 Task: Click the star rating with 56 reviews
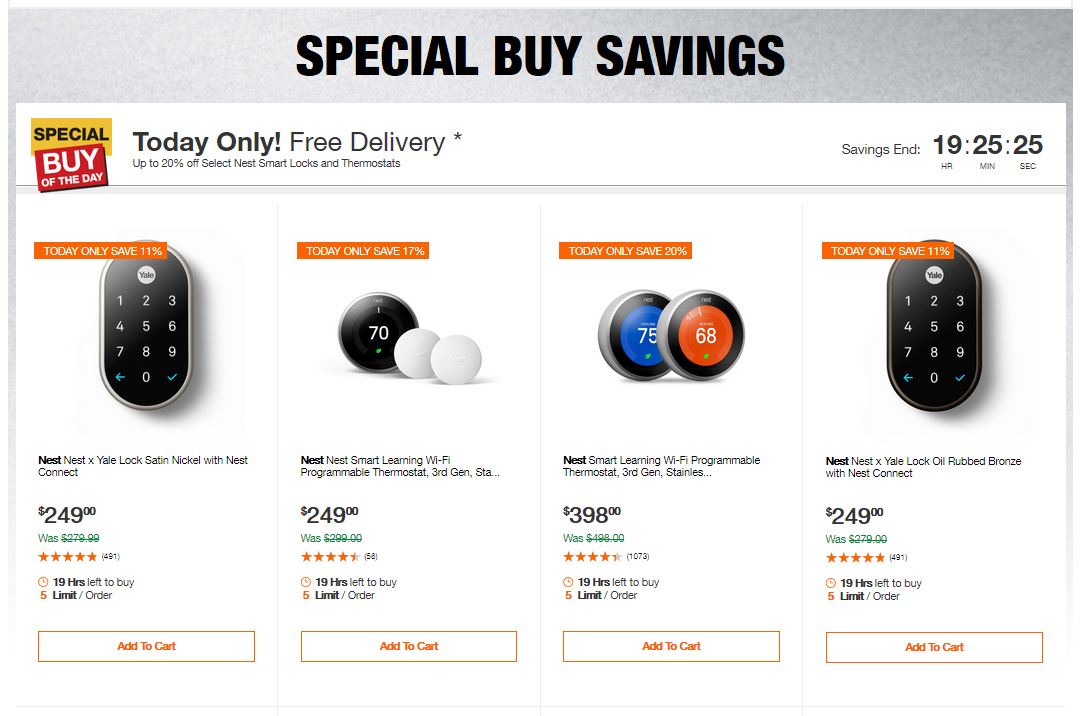pos(330,557)
